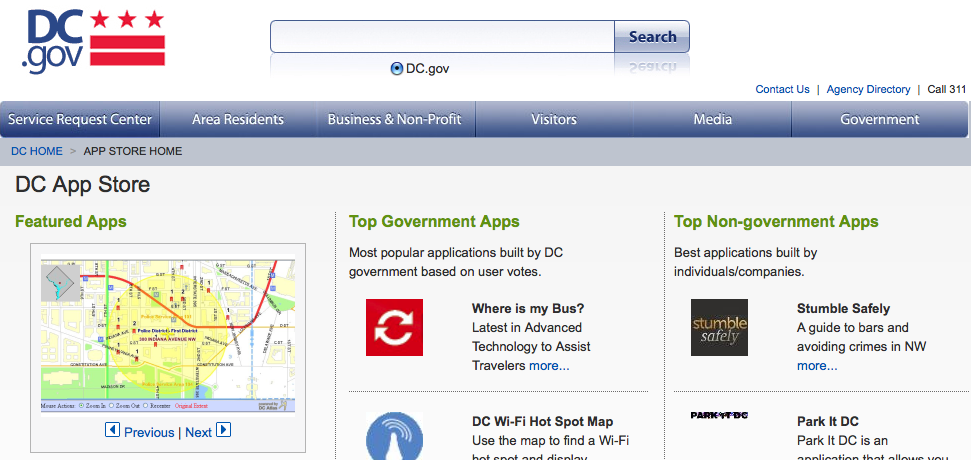
Task: Click the Search button
Action: click(x=652, y=37)
